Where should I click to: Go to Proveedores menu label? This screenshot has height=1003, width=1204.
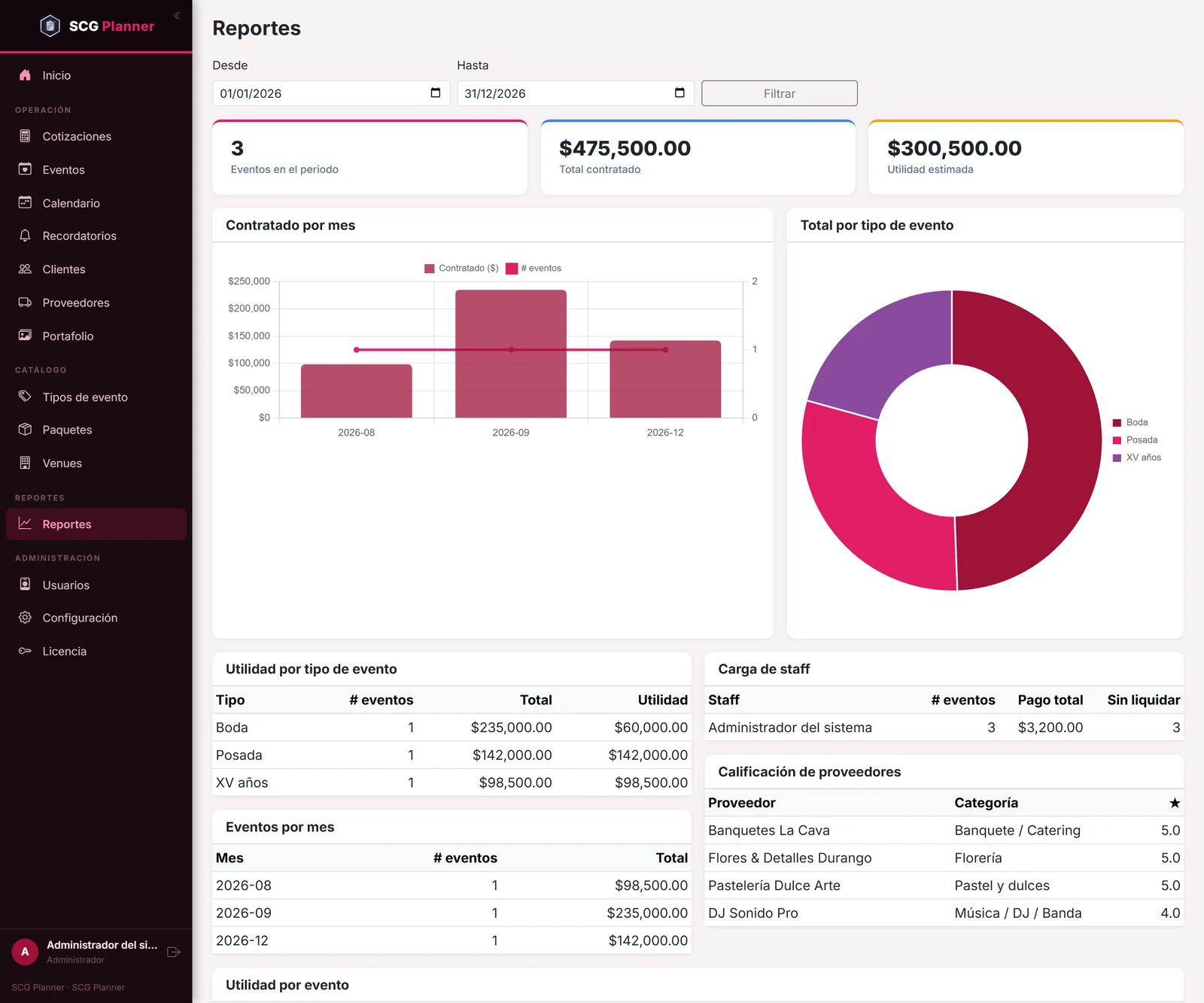point(76,302)
